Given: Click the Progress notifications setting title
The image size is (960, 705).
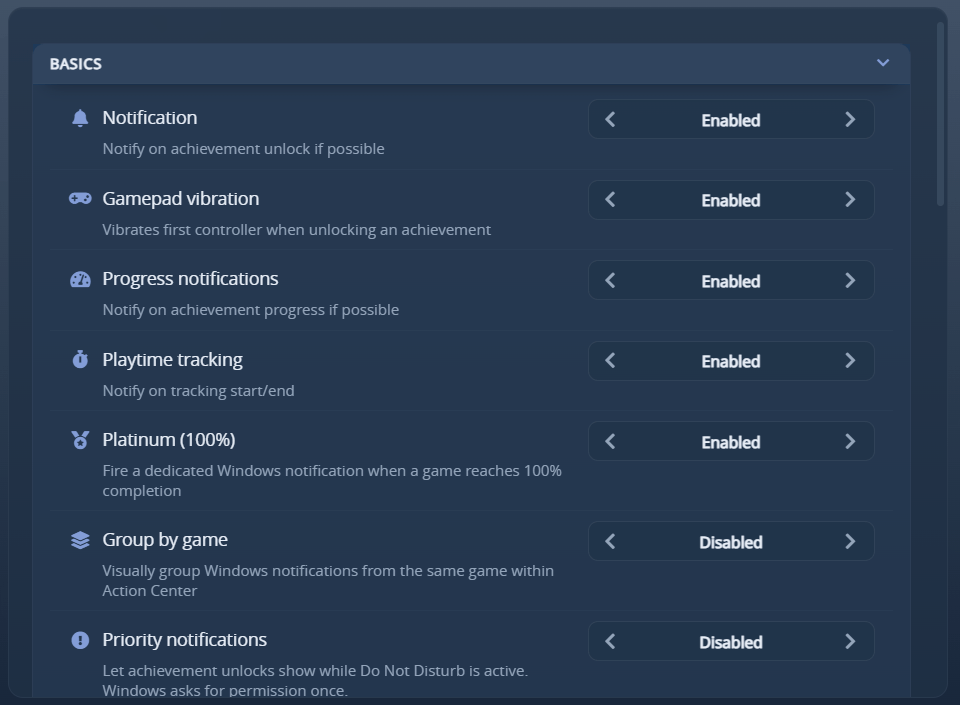Looking at the screenshot, I should 190,279.
